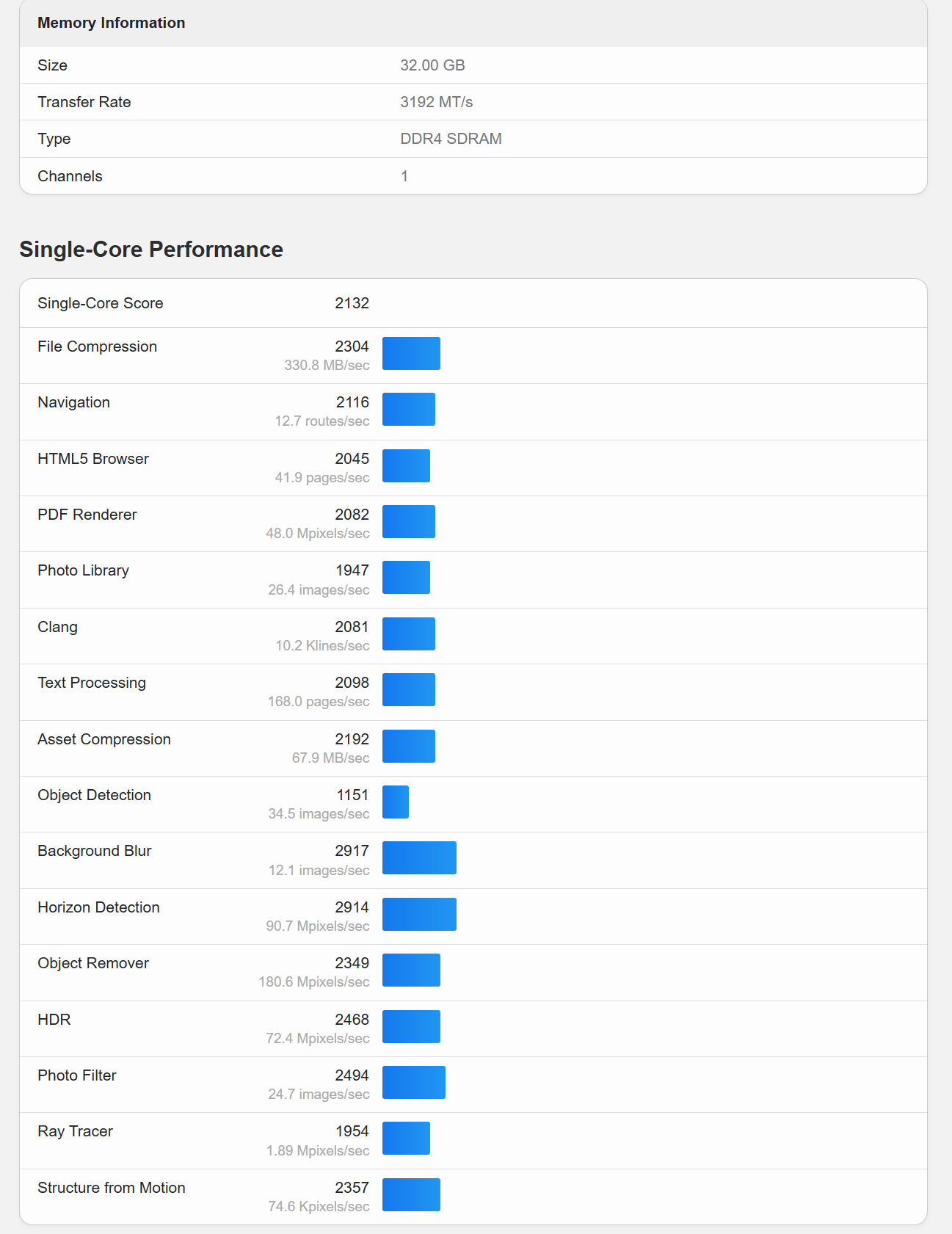Click the Single-Core Performance heading
The height and width of the screenshot is (1234, 952).
pos(151,250)
